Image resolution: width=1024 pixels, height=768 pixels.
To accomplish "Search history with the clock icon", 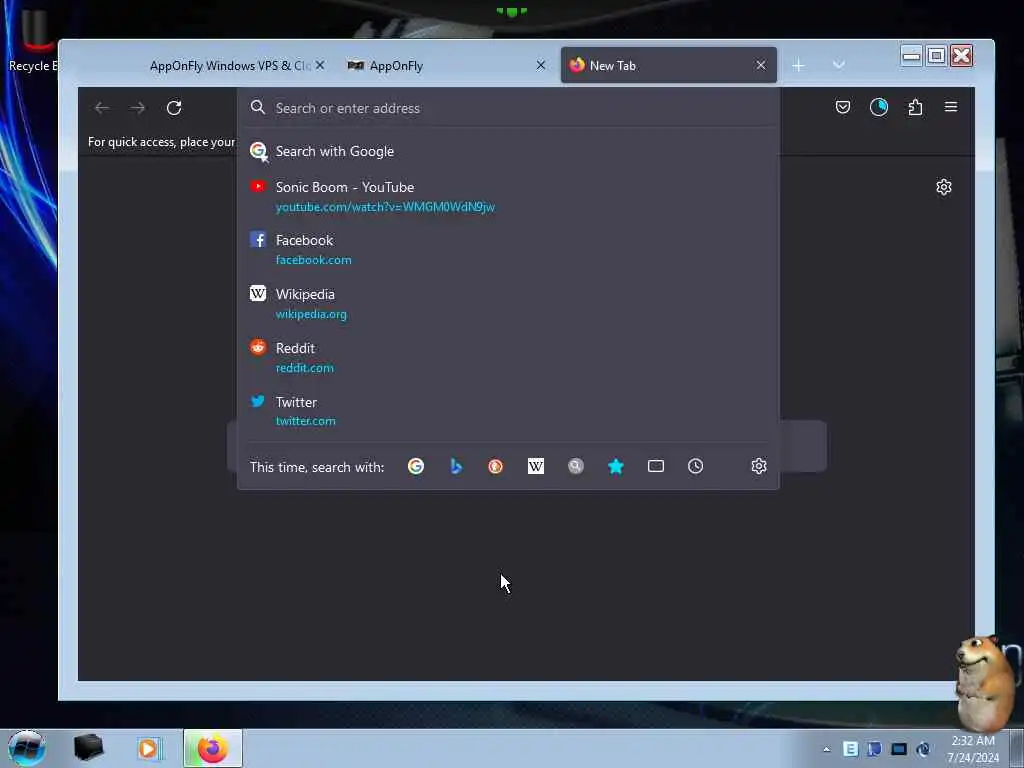I will pos(696,466).
